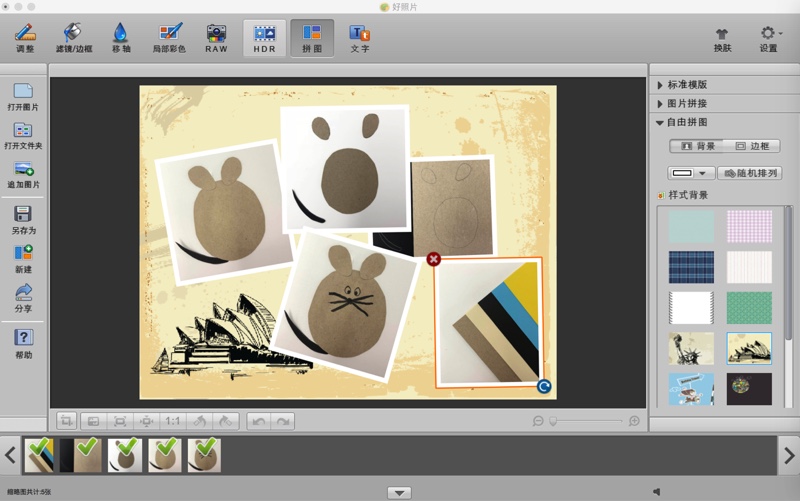Click the blue rotate handle on selected photo
The height and width of the screenshot is (501, 800).
(x=544, y=387)
